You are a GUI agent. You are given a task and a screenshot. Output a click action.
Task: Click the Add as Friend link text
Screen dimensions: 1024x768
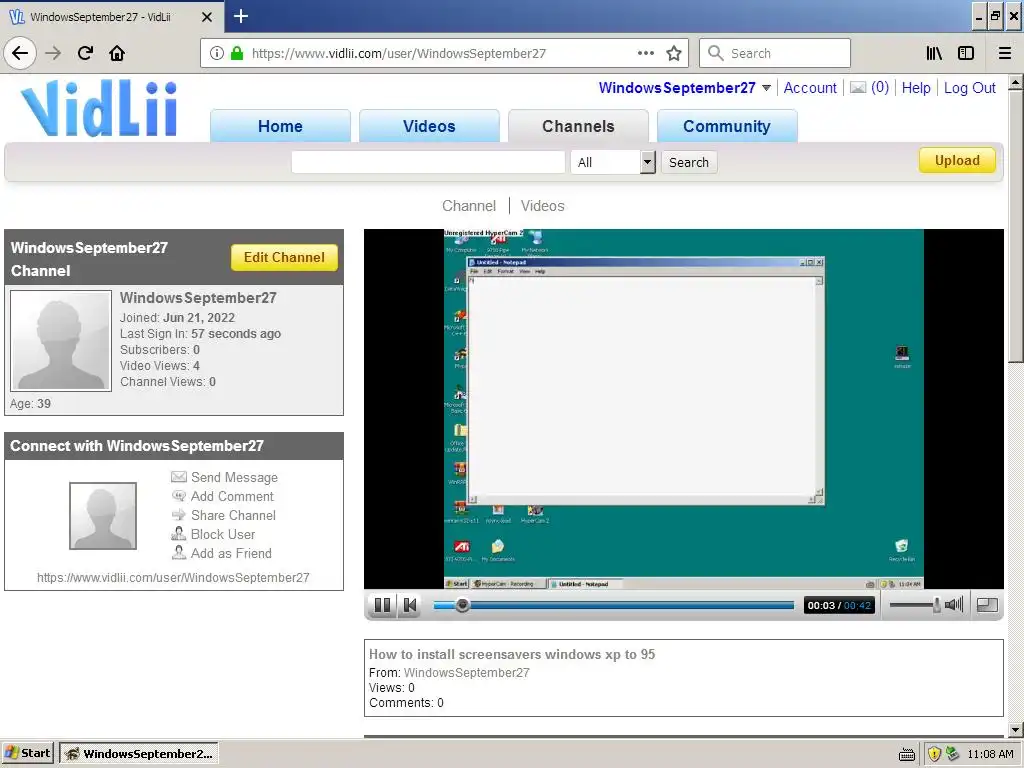[231, 553]
